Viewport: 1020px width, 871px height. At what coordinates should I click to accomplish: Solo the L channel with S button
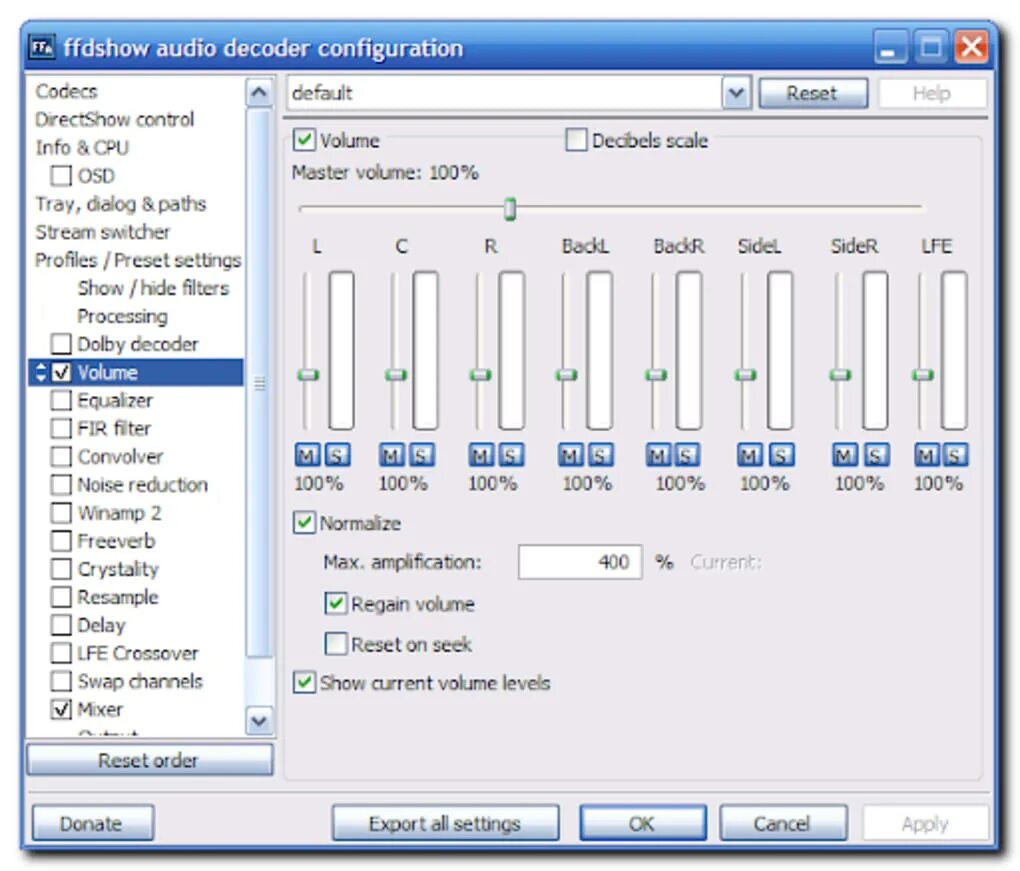337,455
